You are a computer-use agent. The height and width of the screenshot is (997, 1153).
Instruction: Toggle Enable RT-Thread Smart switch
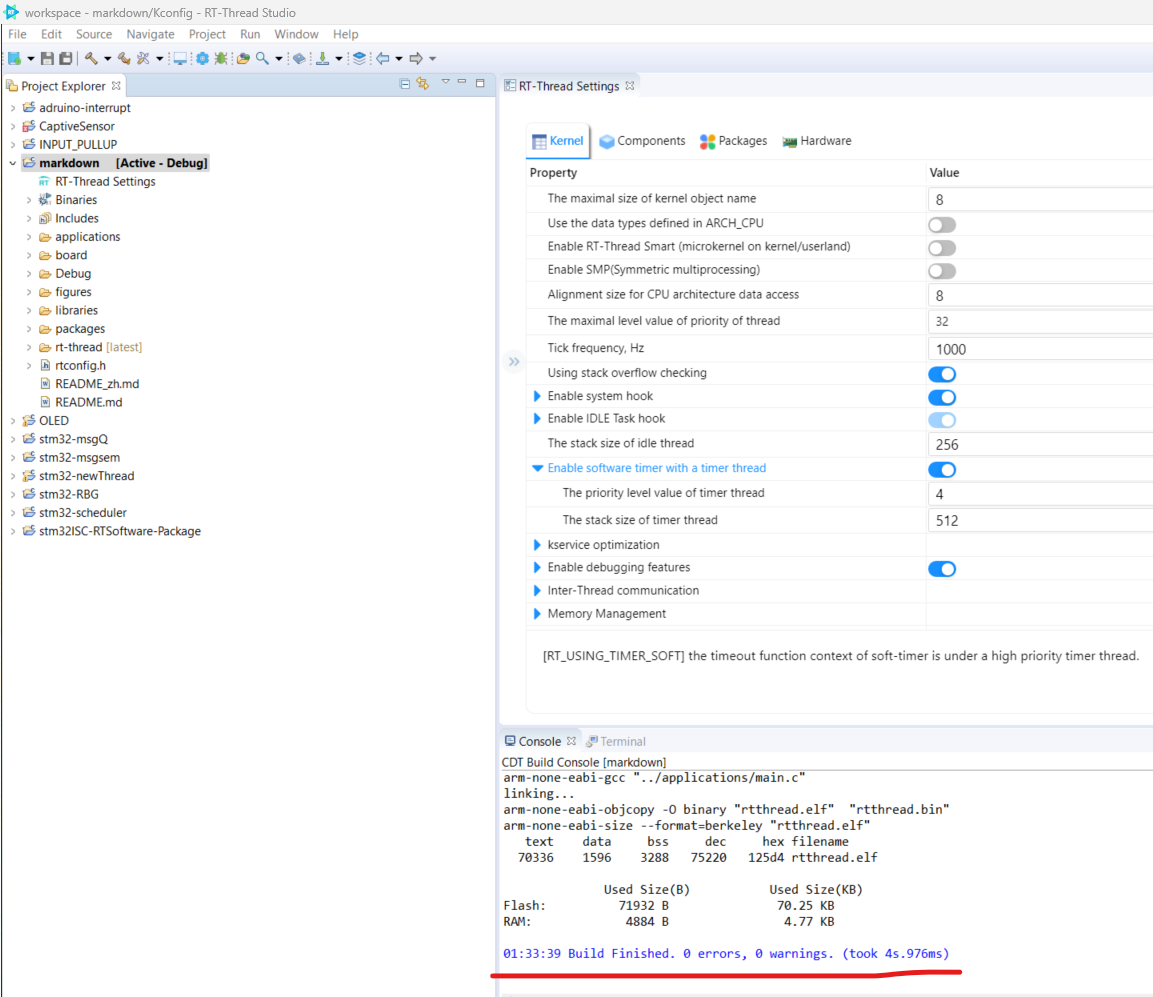pyautogui.click(x=941, y=247)
